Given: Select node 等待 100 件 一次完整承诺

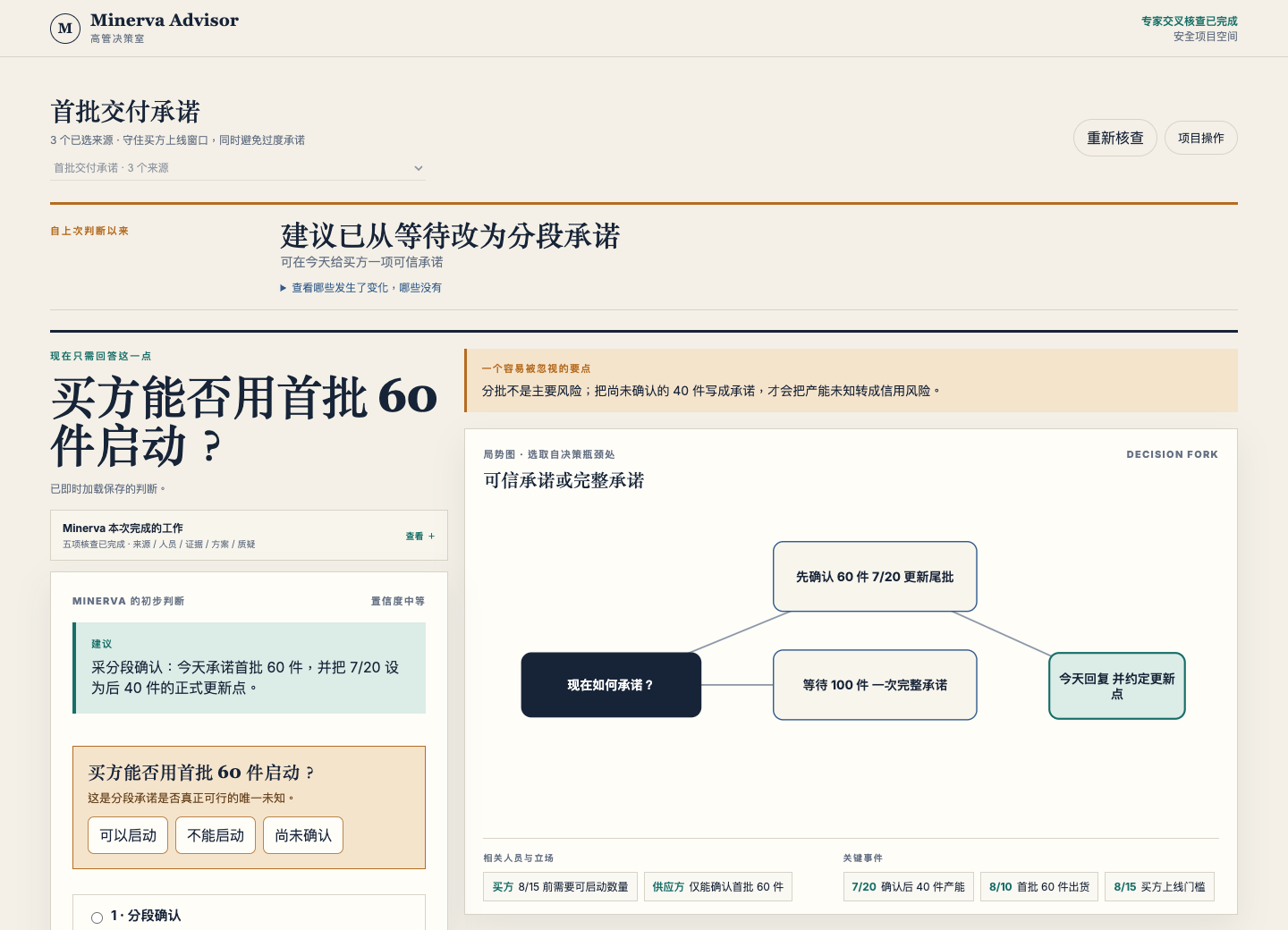Looking at the screenshot, I should [875, 685].
